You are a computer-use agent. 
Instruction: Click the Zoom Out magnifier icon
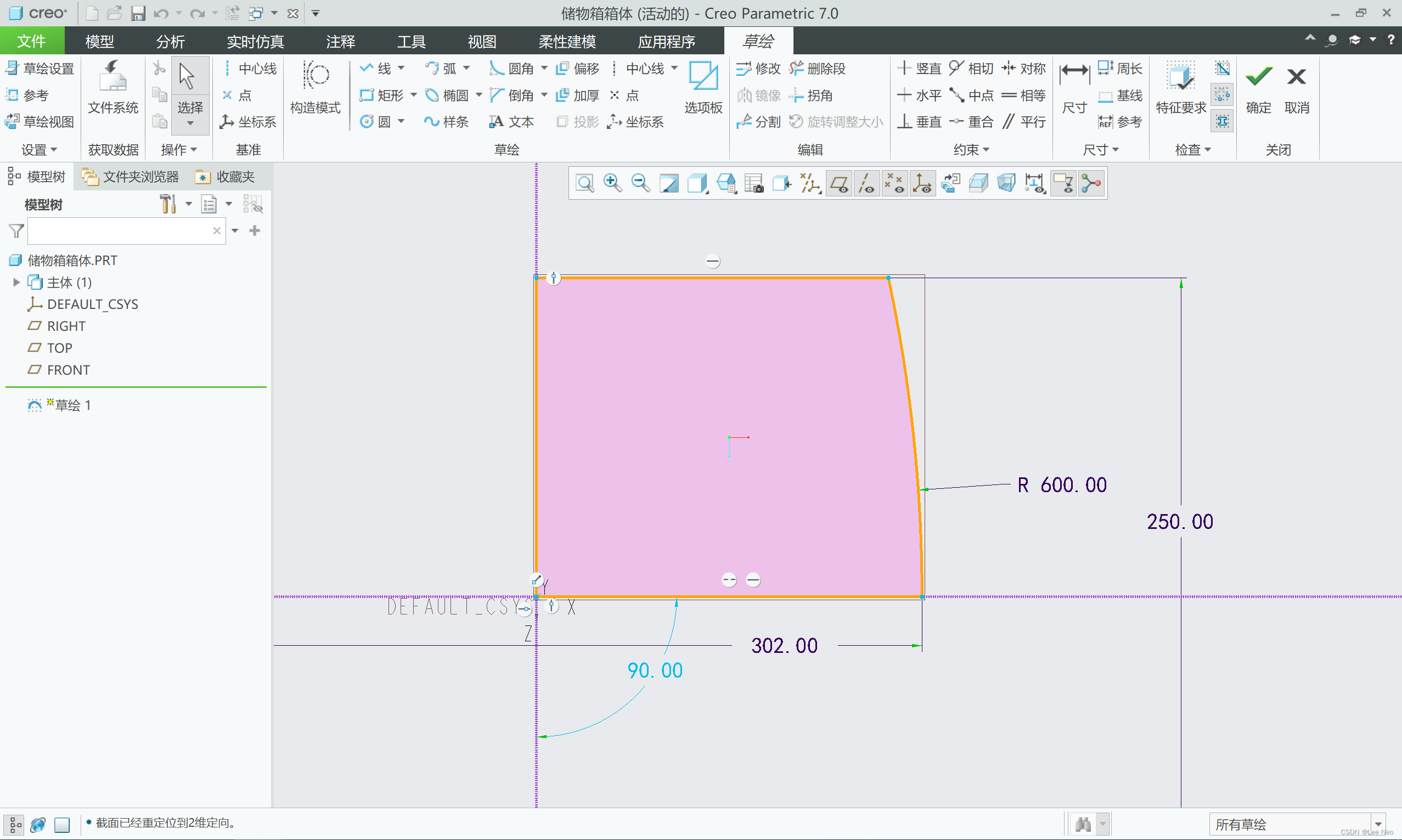click(x=640, y=183)
